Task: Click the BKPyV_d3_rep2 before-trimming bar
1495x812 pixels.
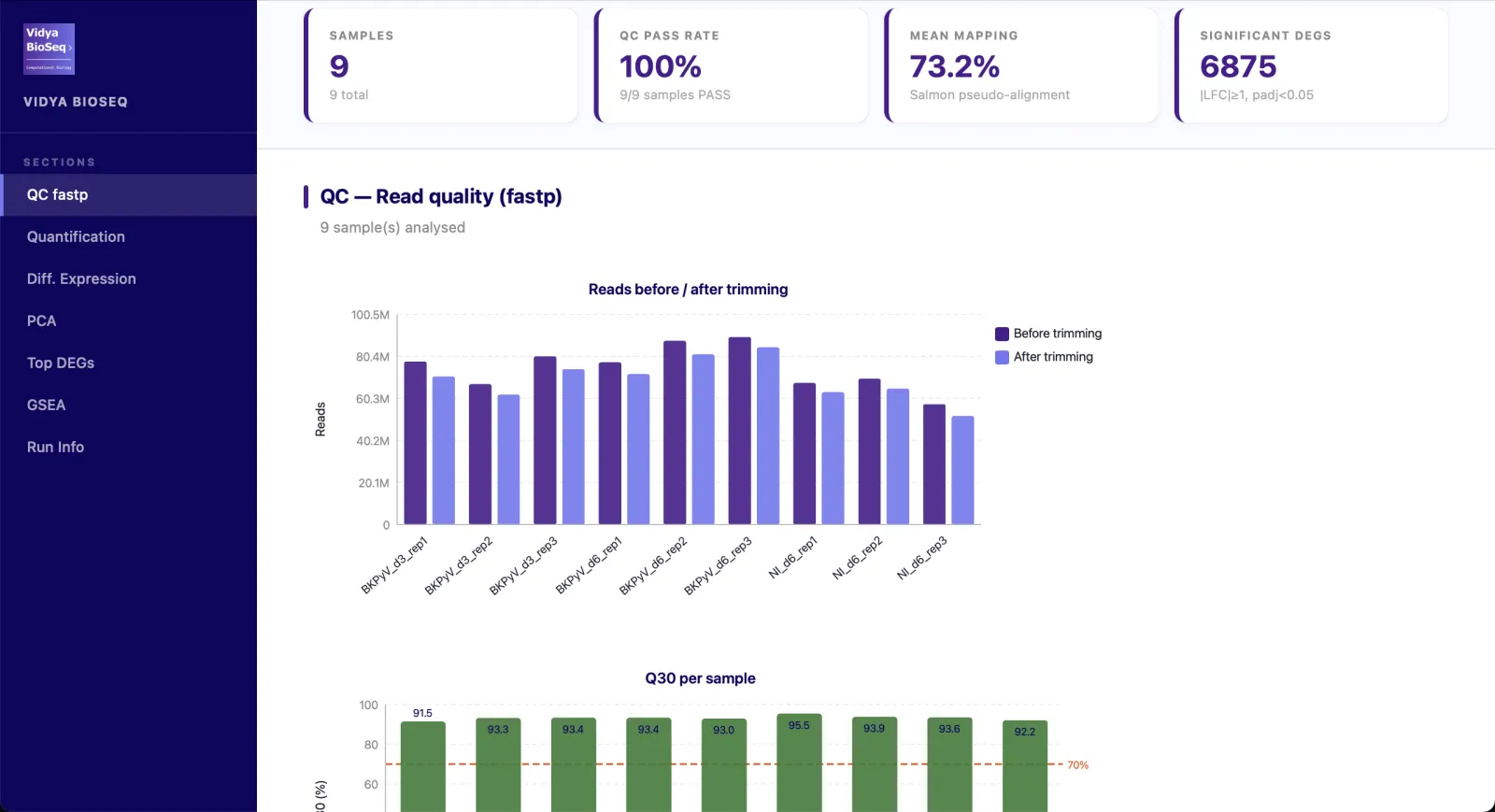Action: (480, 454)
